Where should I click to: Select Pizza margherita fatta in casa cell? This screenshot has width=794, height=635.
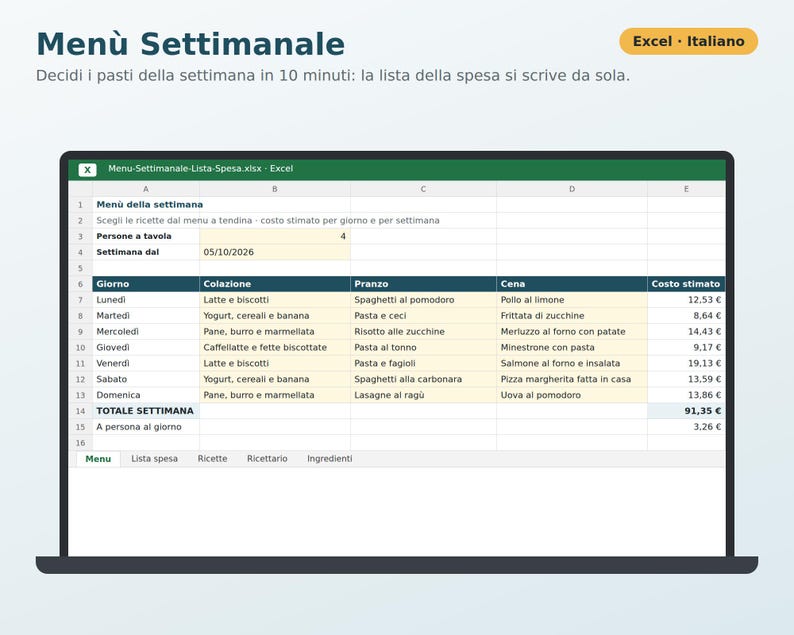pos(572,379)
